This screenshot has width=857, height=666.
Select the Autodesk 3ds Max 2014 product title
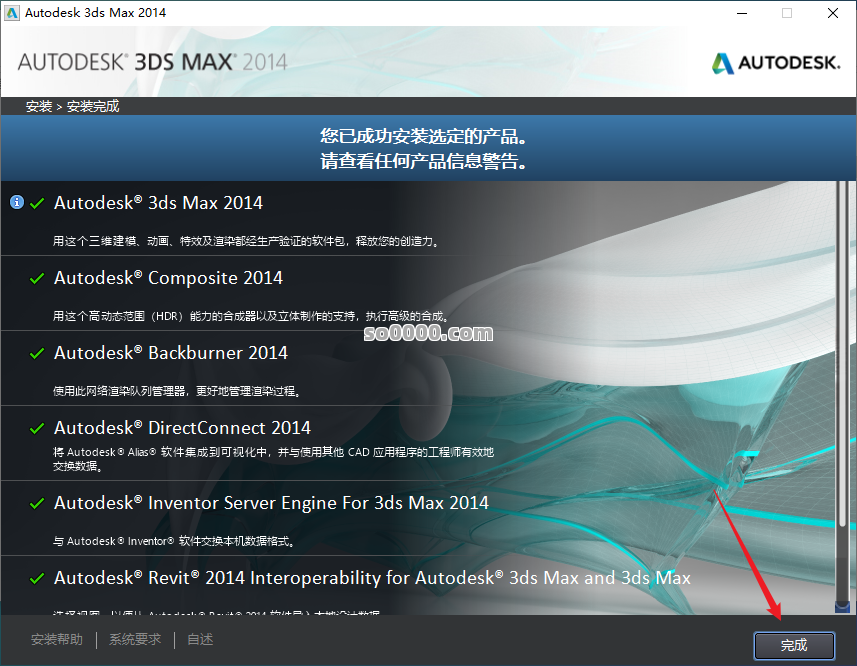pos(158,203)
